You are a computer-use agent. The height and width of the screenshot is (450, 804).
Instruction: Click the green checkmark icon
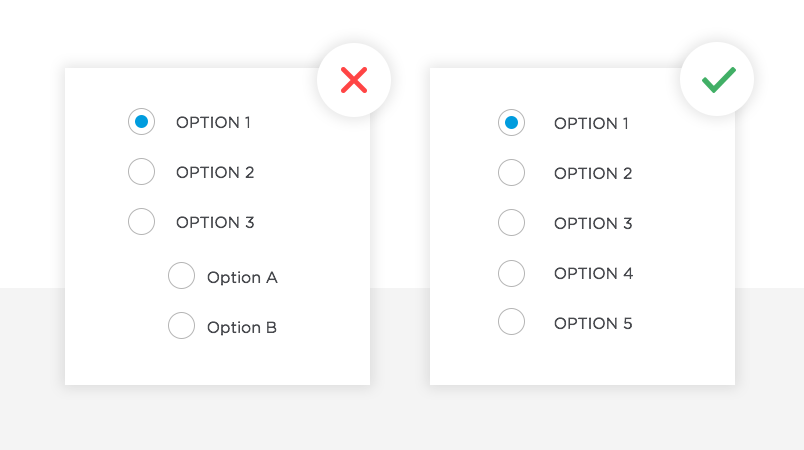coord(718,80)
